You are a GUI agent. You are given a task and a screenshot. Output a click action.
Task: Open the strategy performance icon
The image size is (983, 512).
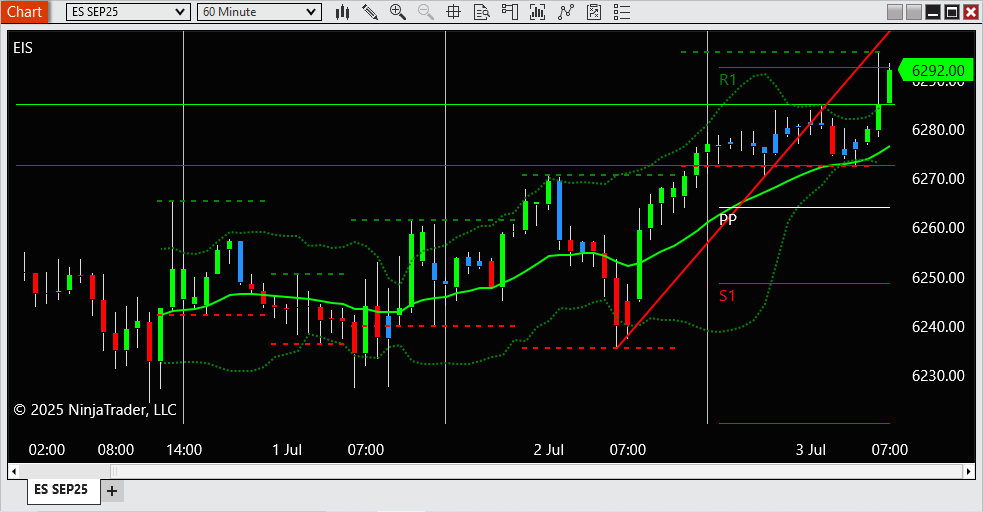594,12
